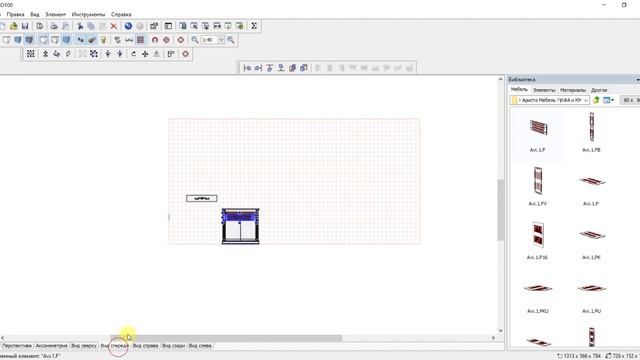Toggle the wireframe view mode icon
The width and height of the screenshot is (640, 360).
(6, 40)
